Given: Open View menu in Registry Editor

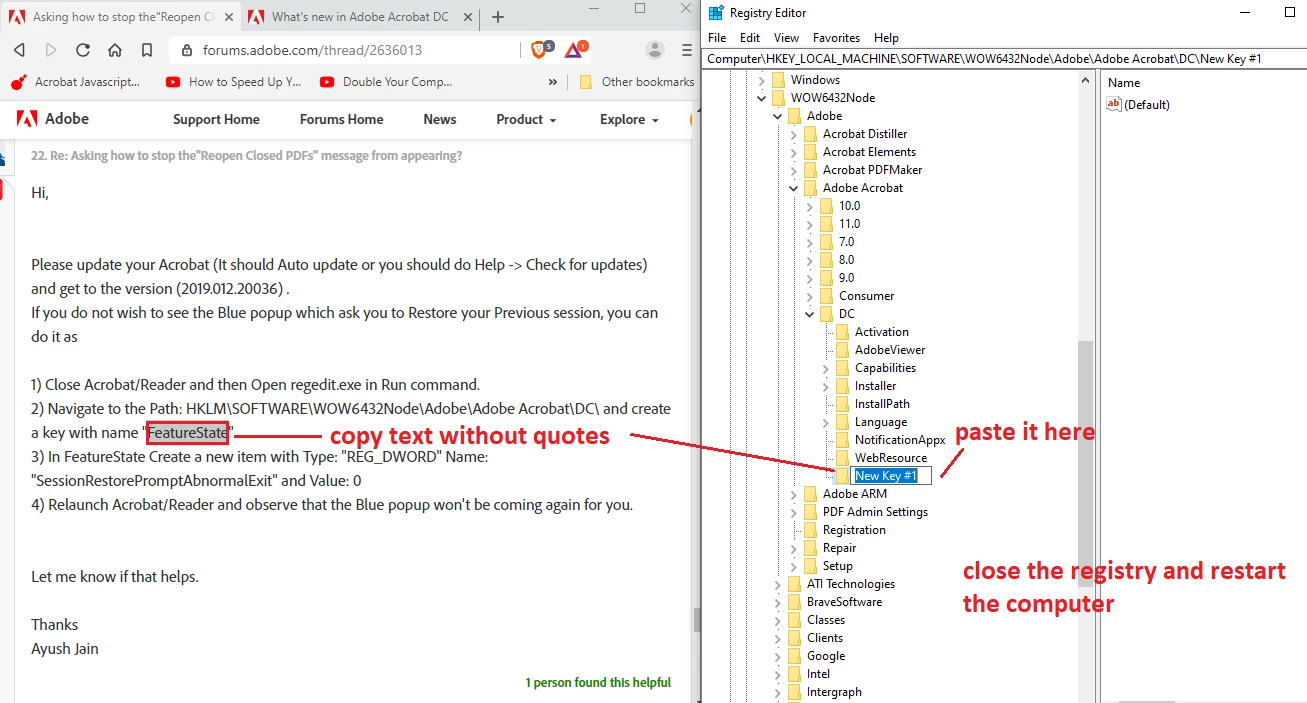Looking at the screenshot, I should [x=786, y=37].
